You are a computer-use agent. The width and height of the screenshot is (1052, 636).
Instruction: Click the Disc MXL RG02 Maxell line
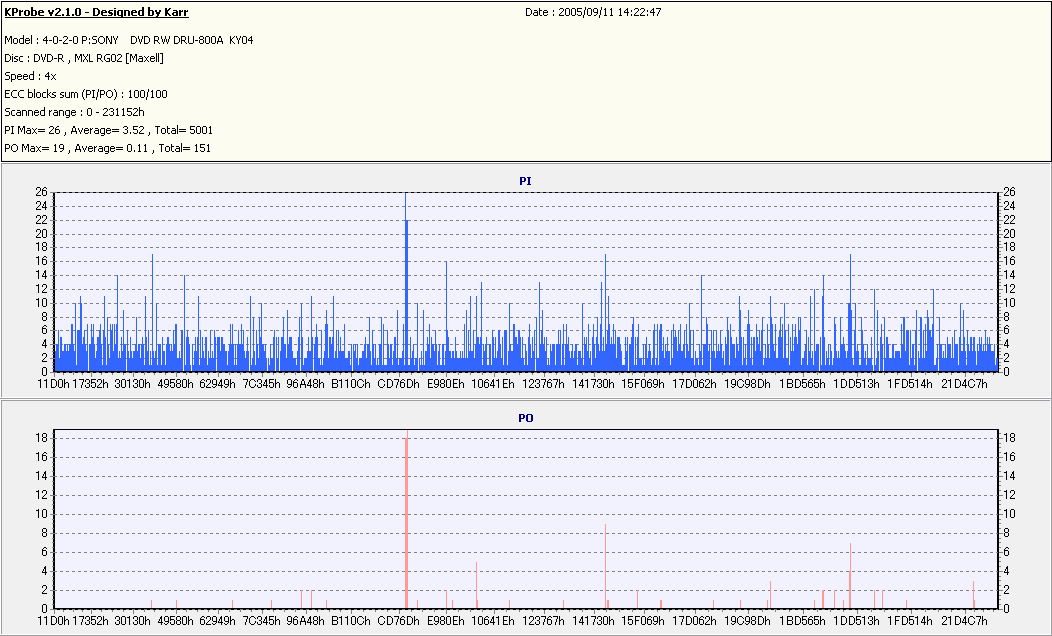(84, 58)
